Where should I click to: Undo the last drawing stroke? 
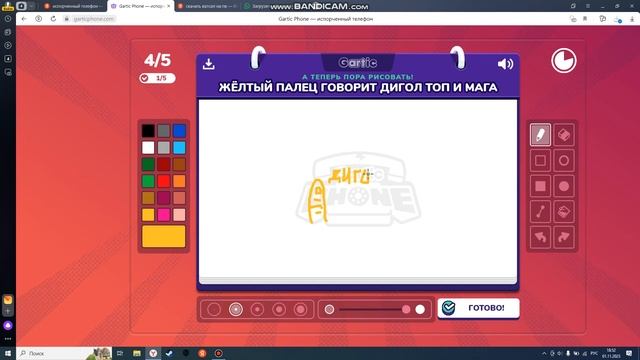click(x=540, y=237)
